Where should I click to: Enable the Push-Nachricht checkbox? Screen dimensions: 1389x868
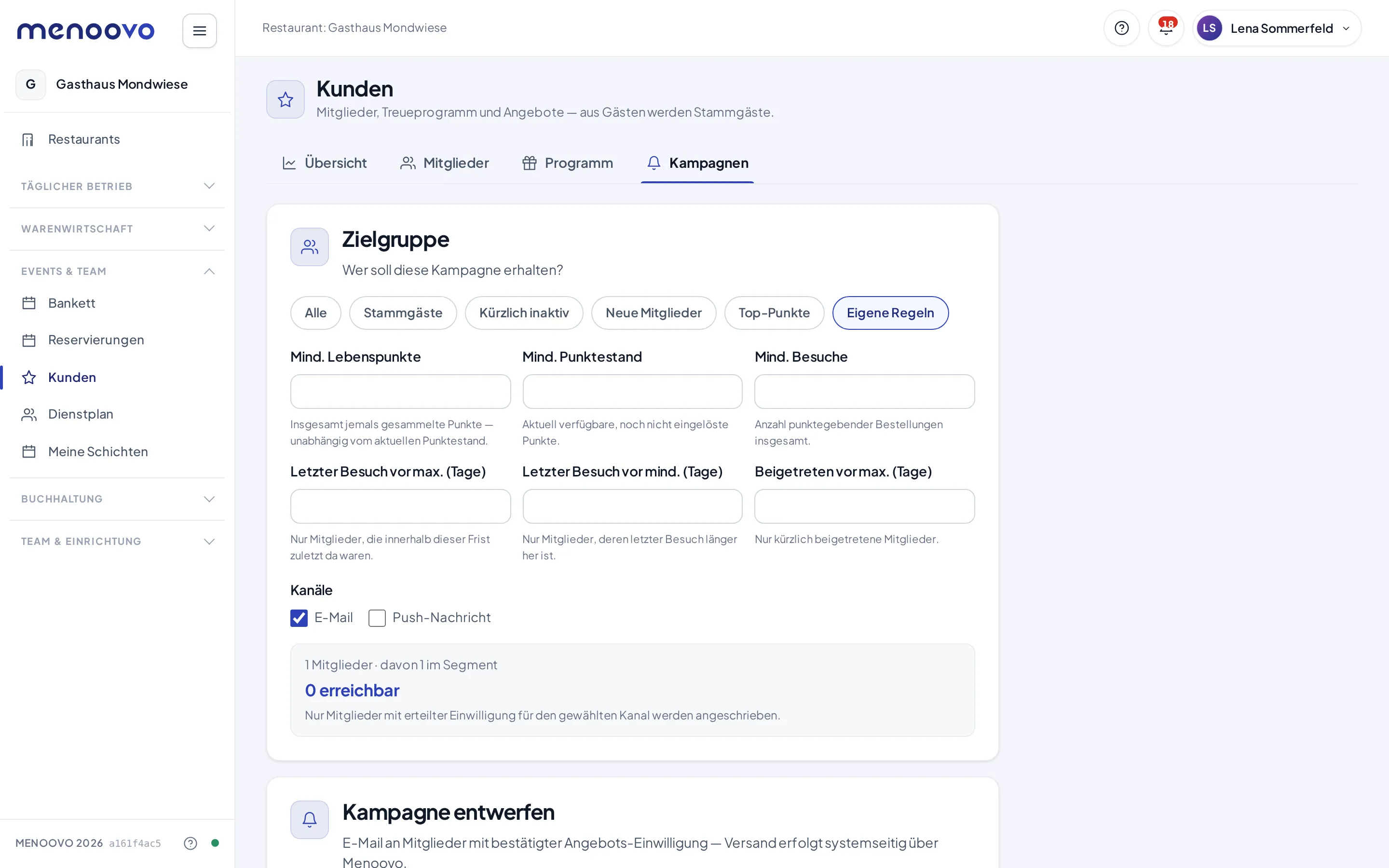click(x=377, y=618)
